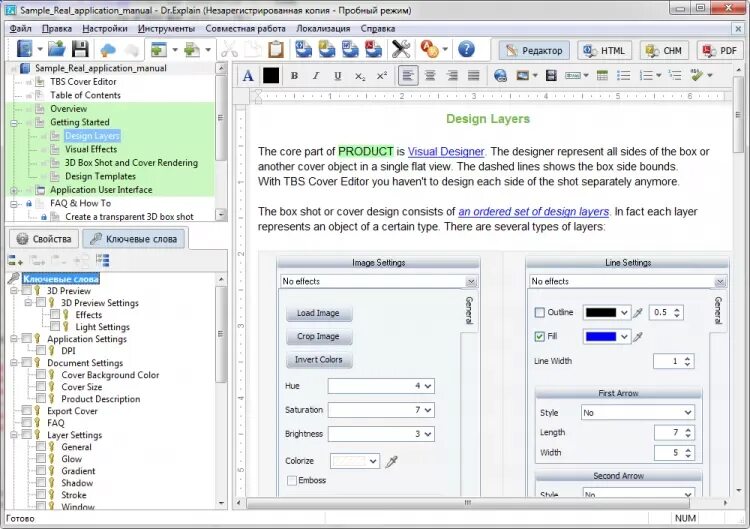Click the font style letter A icon
750x529 pixels.
[x=248, y=76]
